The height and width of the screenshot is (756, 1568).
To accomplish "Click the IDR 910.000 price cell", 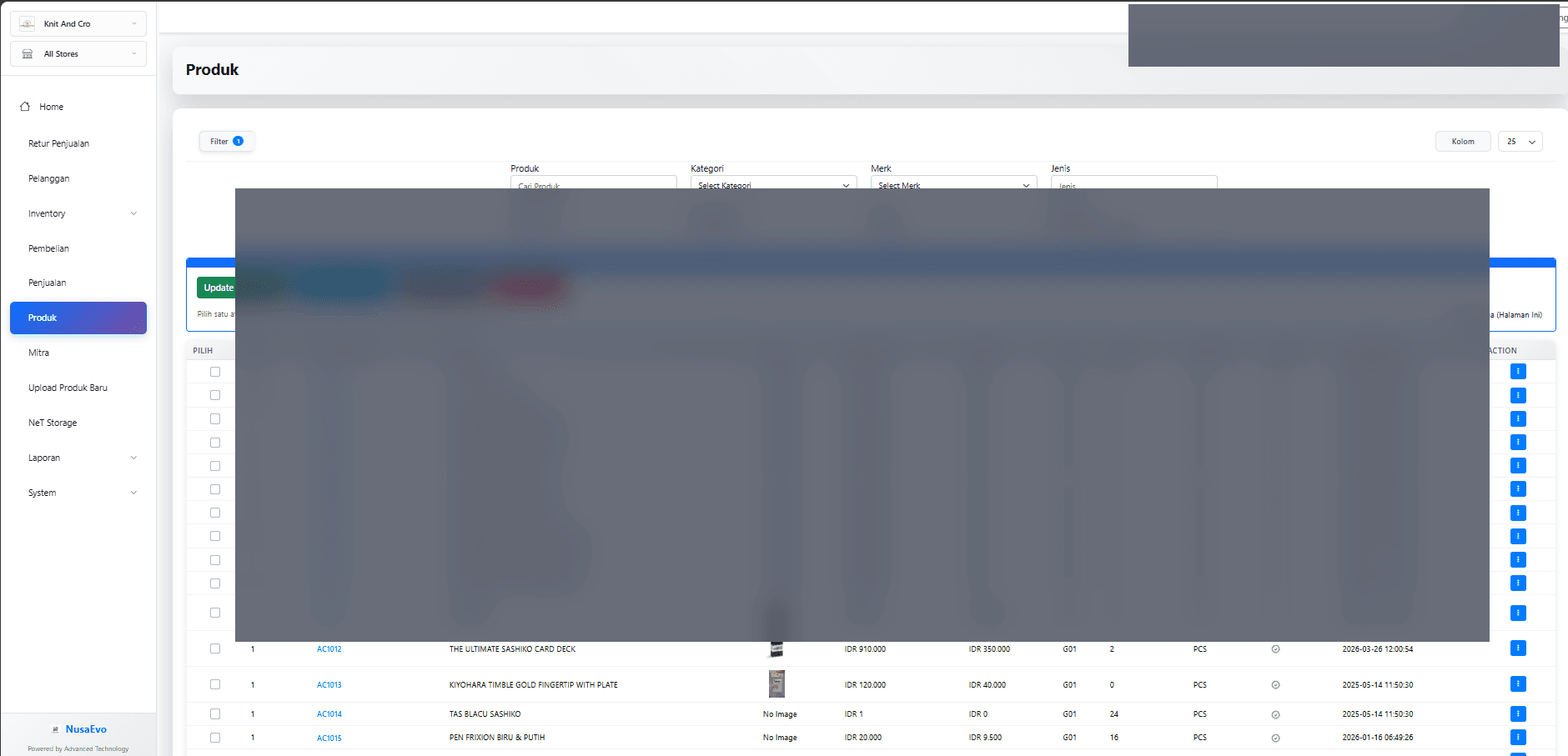I will click(865, 649).
